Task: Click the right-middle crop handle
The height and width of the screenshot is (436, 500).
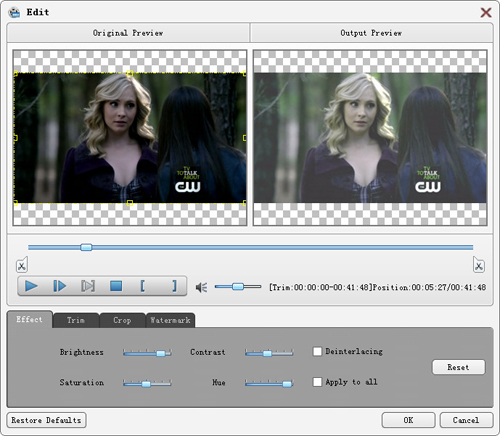Action: (x=245, y=138)
